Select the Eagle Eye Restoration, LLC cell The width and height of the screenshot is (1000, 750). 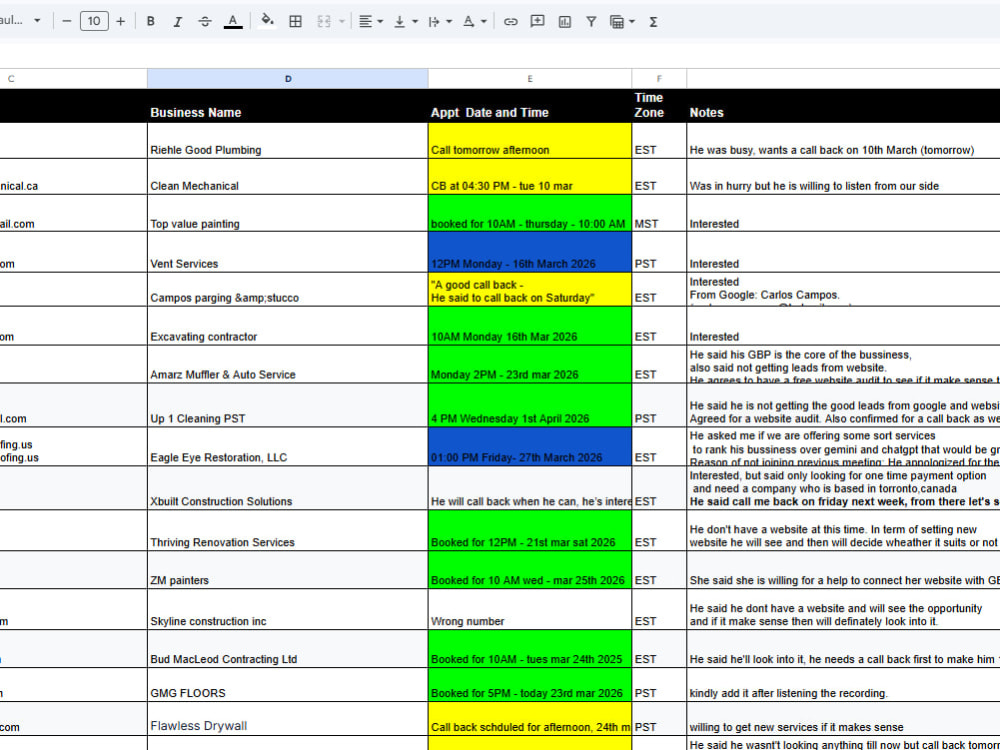[x=288, y=446]
